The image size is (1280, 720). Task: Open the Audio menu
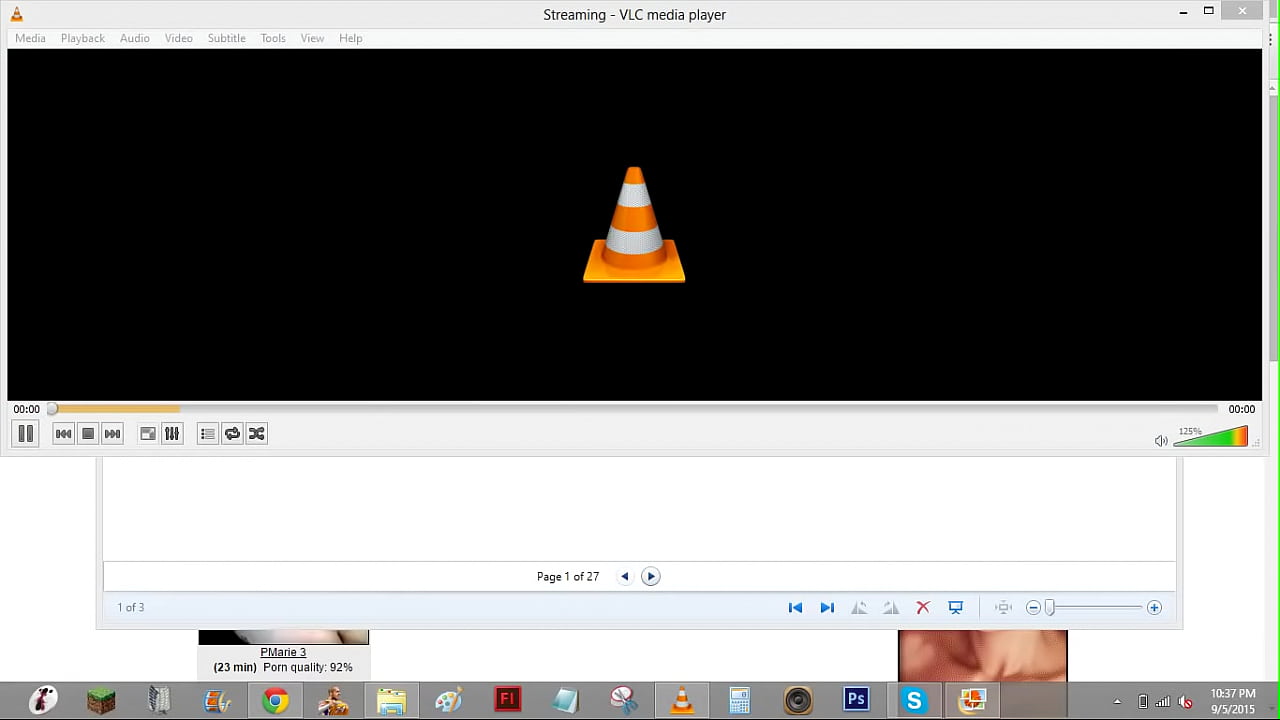tap(135, 38)
